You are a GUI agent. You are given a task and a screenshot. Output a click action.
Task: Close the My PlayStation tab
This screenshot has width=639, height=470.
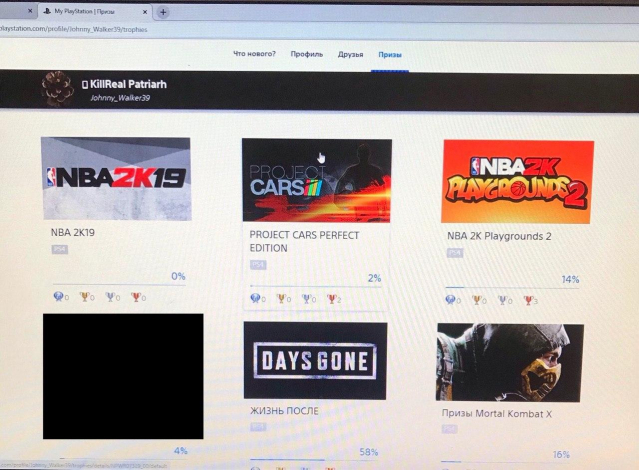[145, 12]
